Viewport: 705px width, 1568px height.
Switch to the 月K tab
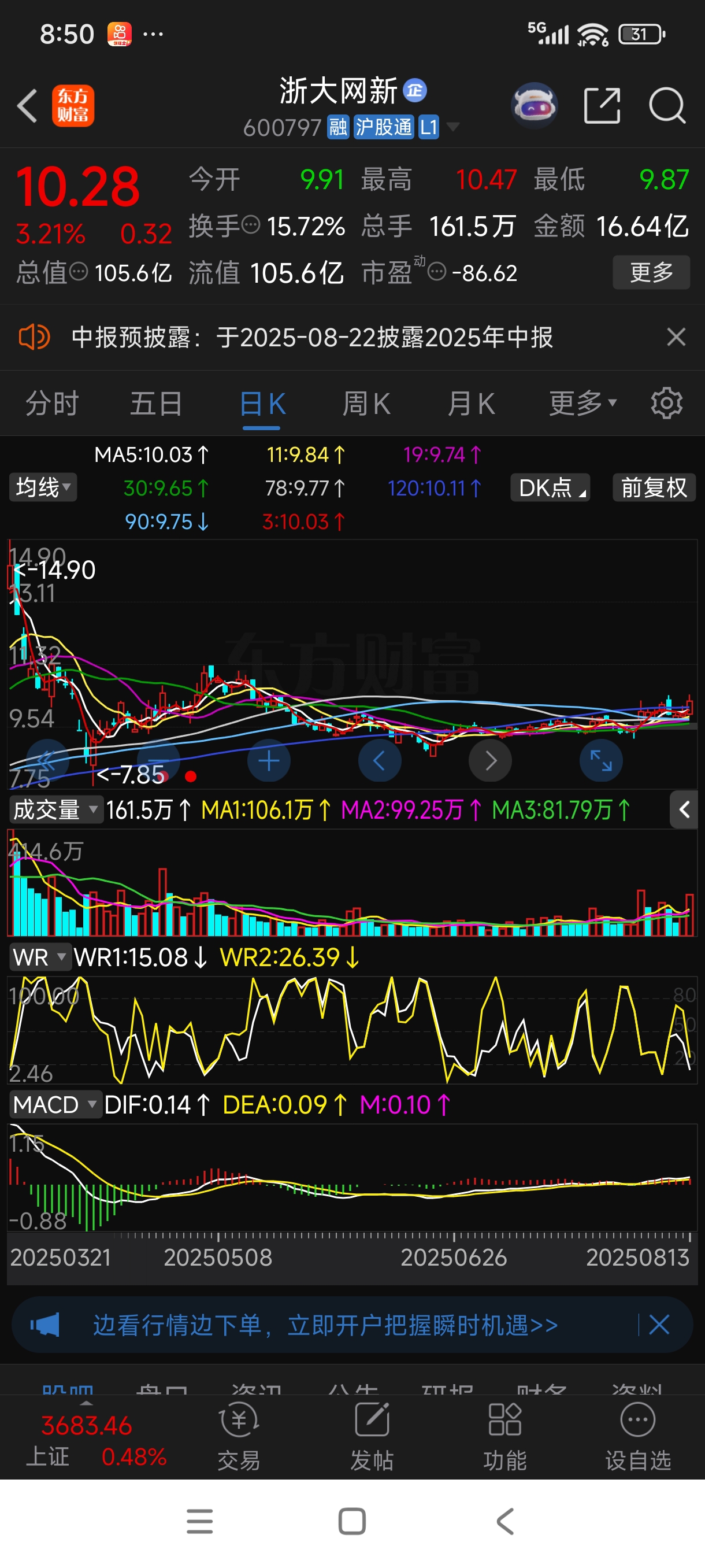point(472,404)
